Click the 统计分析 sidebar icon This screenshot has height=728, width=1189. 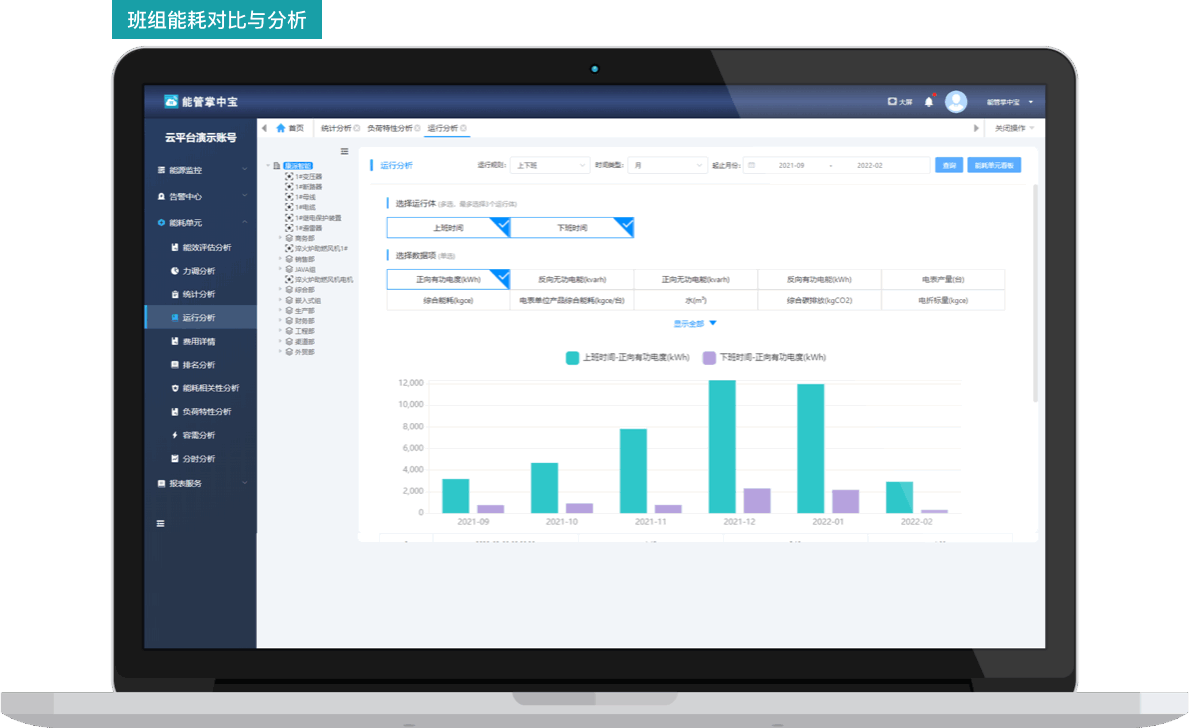[x=175, y=294]
